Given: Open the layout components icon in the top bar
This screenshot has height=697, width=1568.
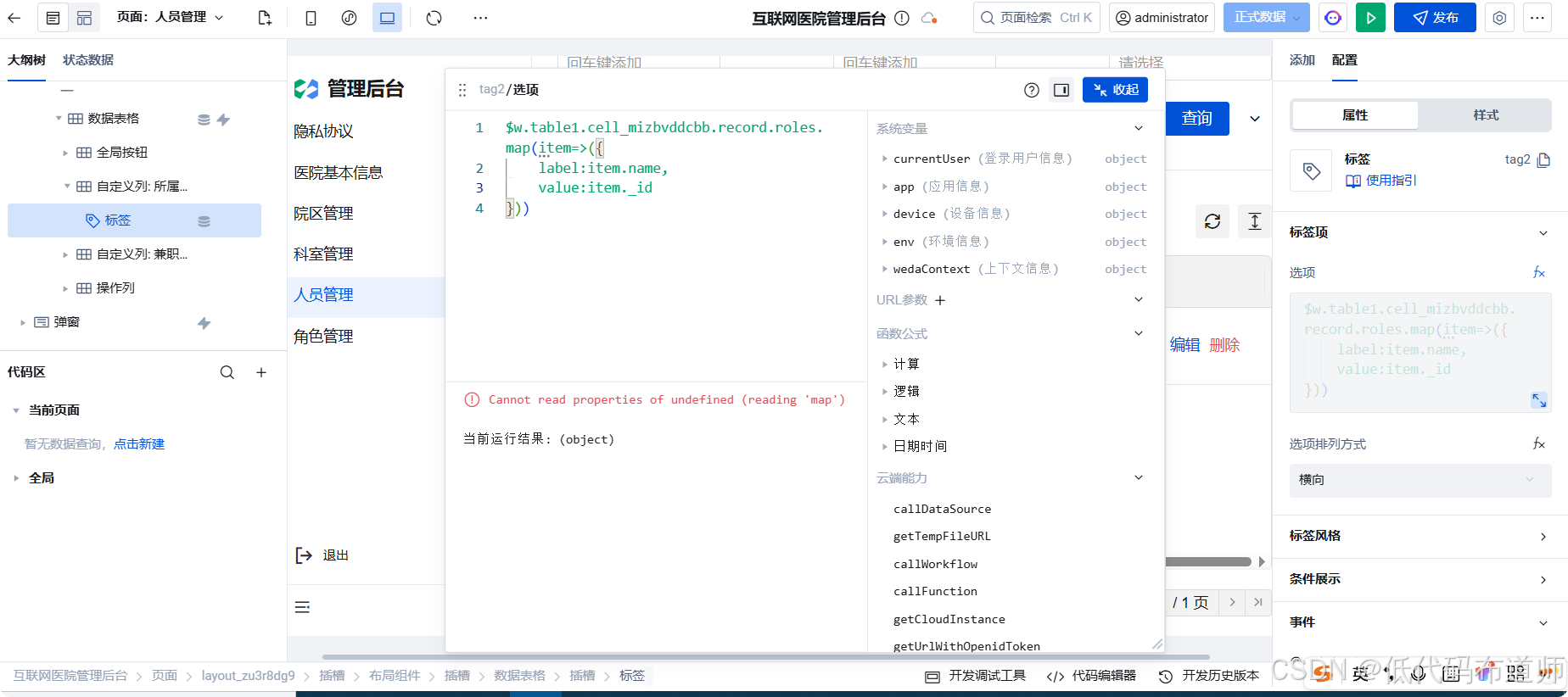Looking at the screenshot, I should click(x=84, y=18).
